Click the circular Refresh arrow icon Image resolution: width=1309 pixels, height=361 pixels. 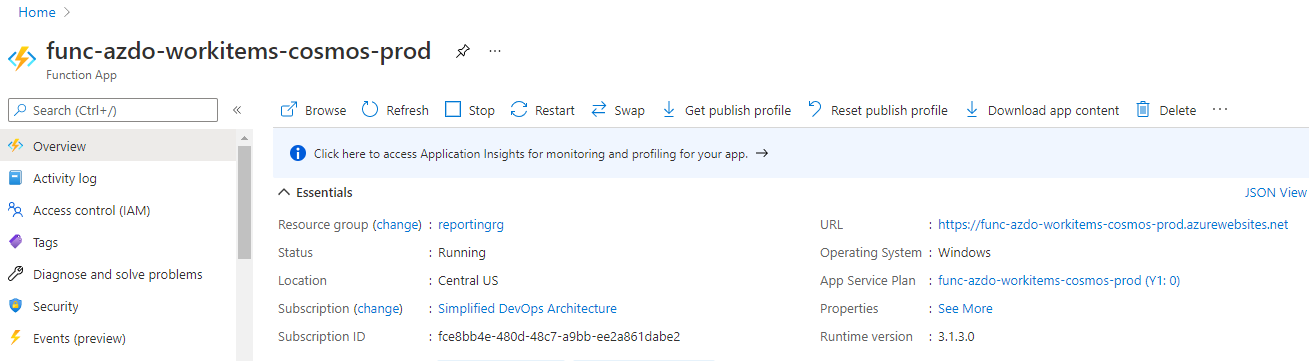(x=369, y=110)
